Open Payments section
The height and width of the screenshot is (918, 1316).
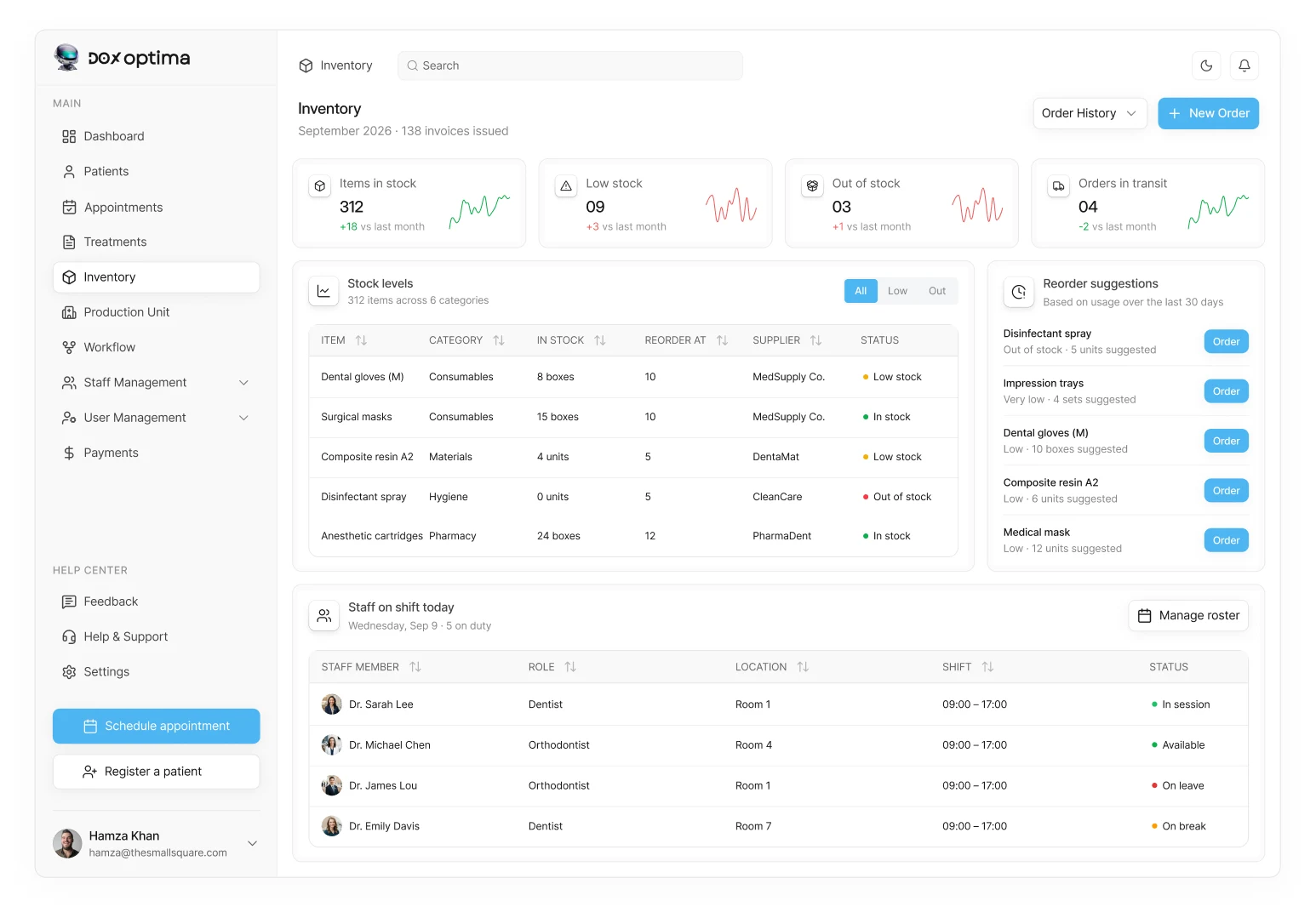pyautogui.click(x=156, y=453)
